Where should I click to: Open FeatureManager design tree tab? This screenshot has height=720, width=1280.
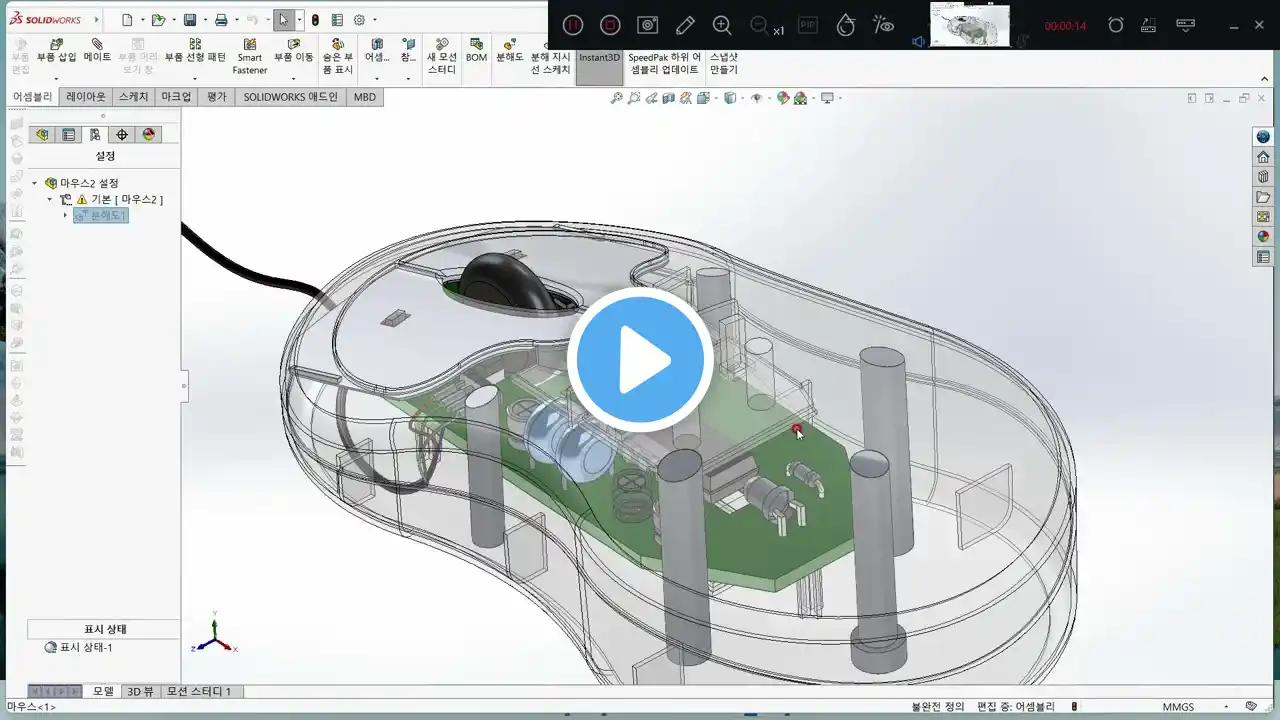pyautogui.click(x=42, y=135)
